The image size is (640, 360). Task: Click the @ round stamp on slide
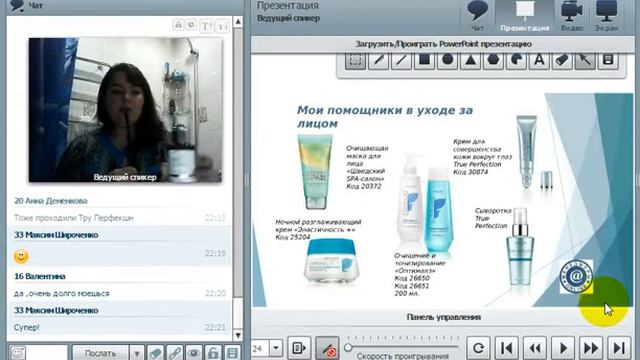[x=576, y=277]
